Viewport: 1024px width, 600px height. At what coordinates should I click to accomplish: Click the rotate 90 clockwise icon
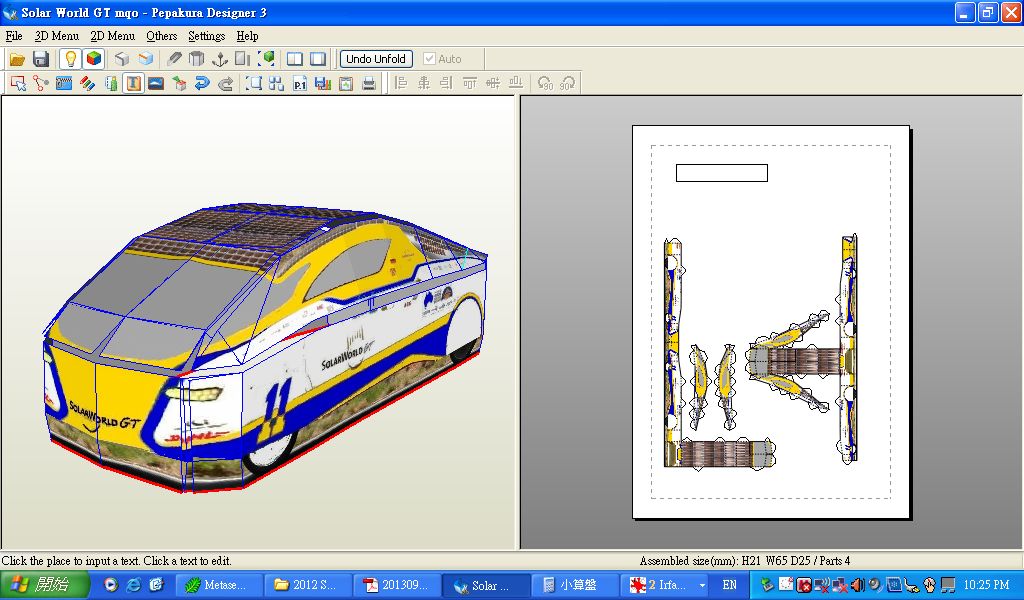pos(568,84)
